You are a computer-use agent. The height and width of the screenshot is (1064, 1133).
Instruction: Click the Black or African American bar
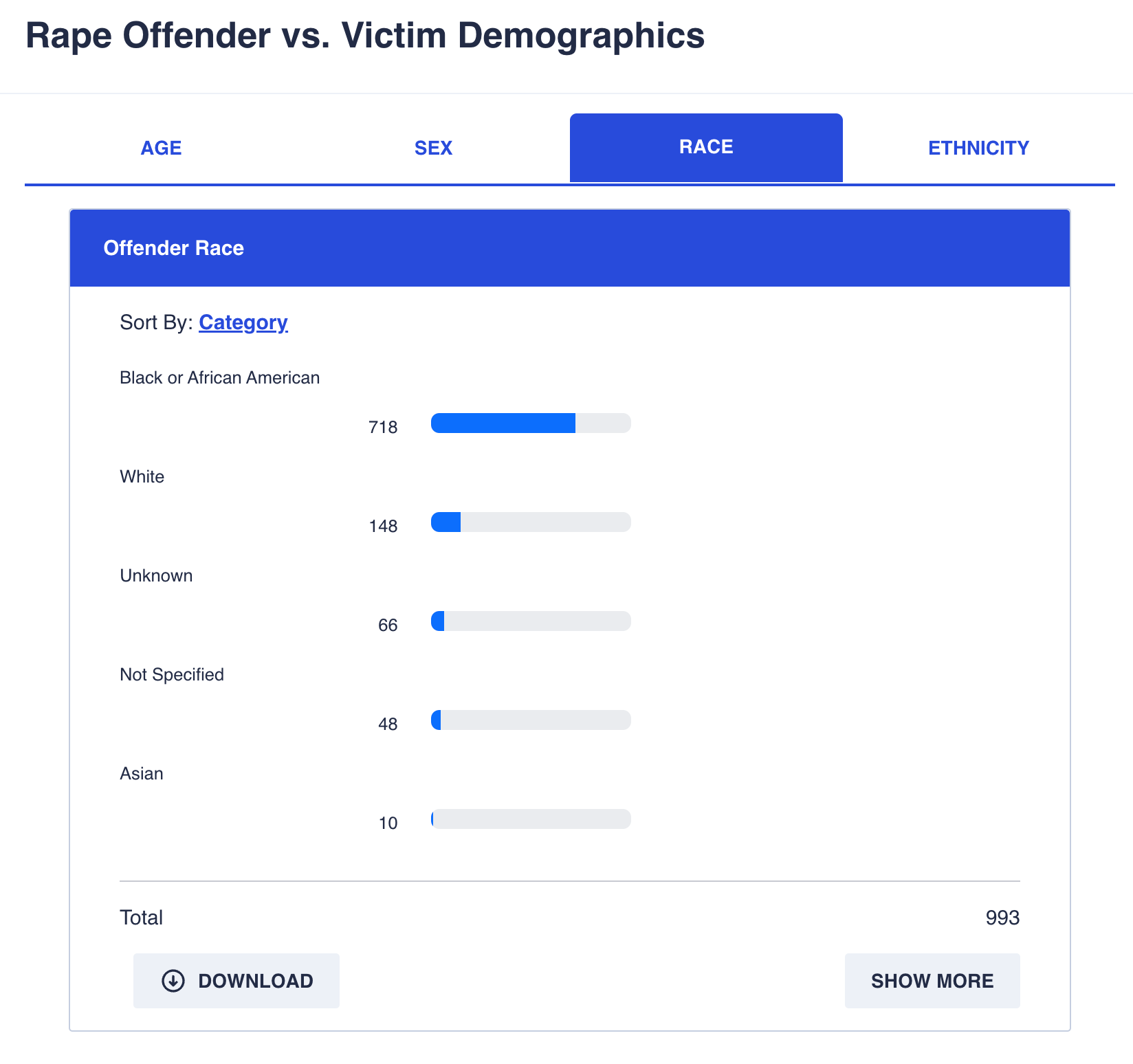(531, 423)
